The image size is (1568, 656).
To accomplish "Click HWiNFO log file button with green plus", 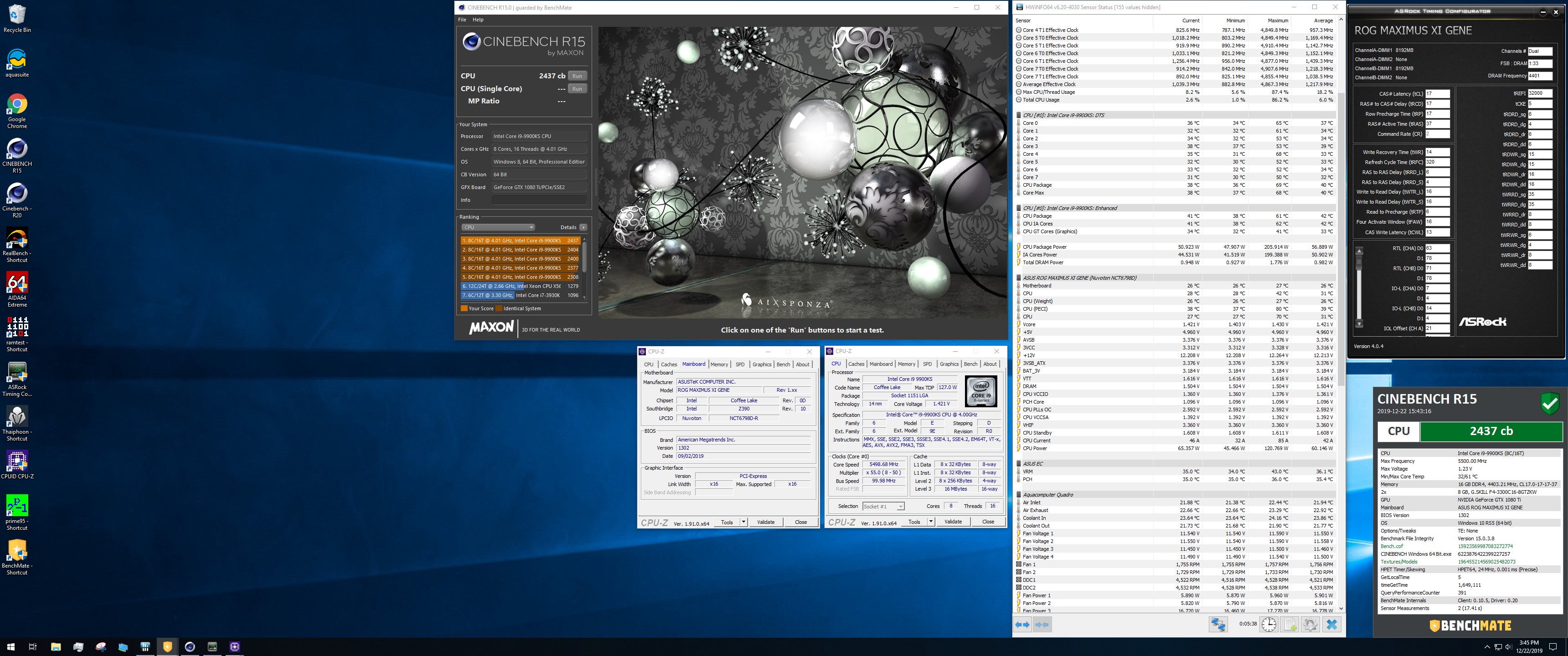I will 1290,625.
